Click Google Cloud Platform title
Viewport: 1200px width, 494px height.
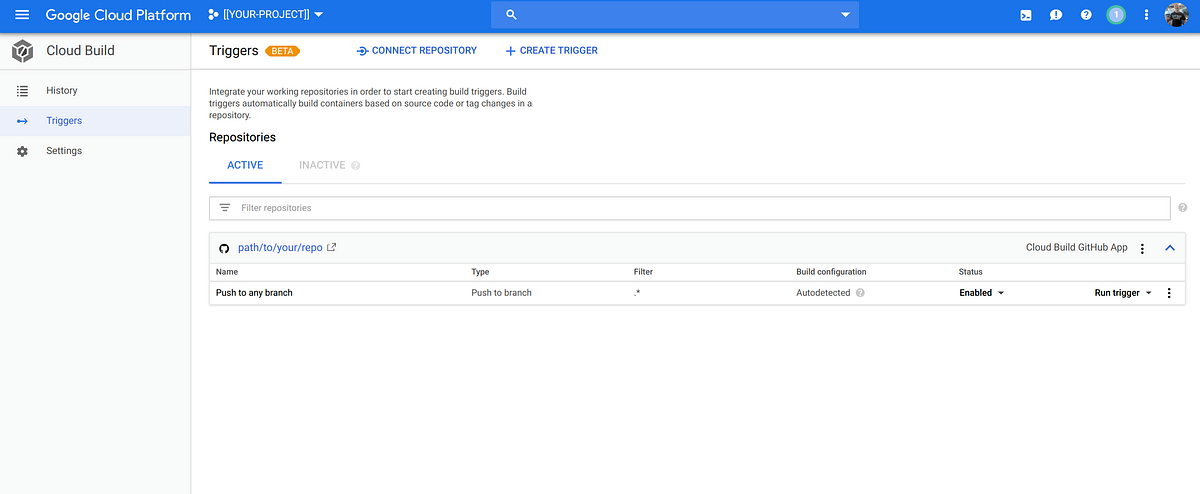[x=118, y=15]
